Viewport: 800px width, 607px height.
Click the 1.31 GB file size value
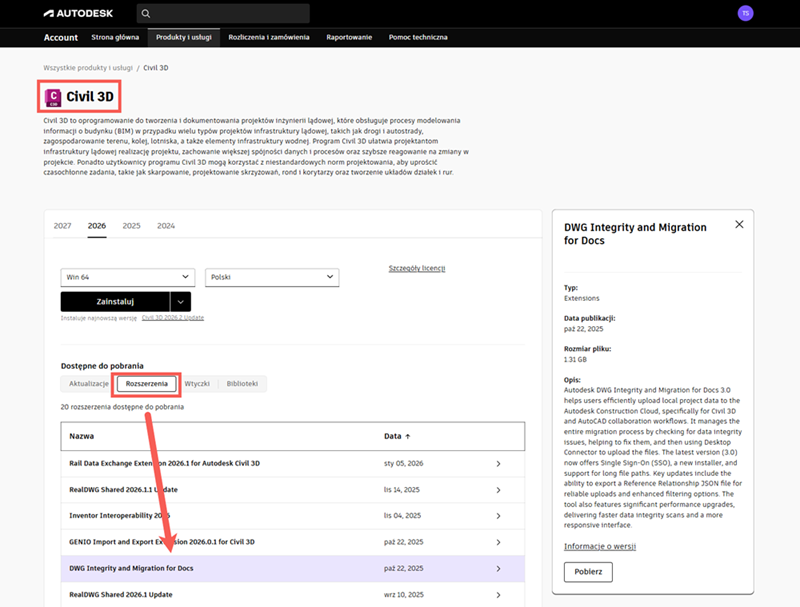pyautogui.click(x=575, y=360)
